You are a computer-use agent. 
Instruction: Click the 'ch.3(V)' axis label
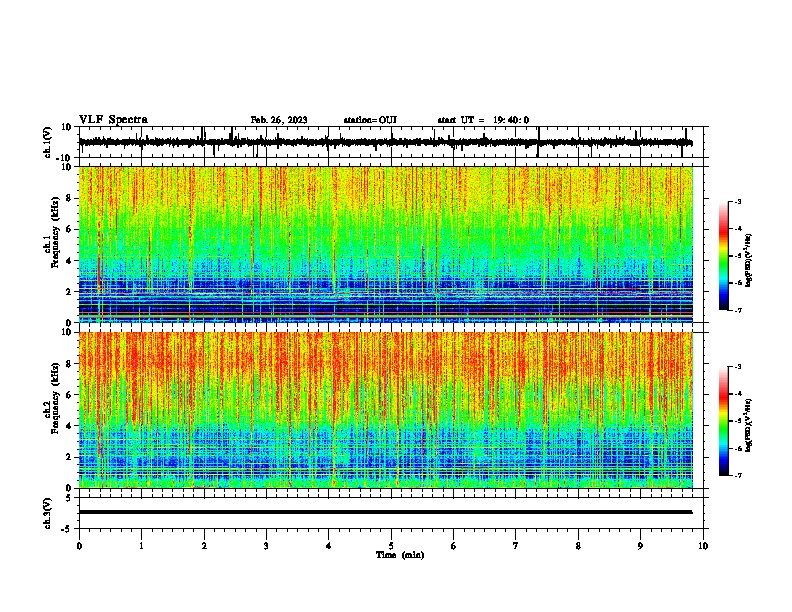pos(47,513)
